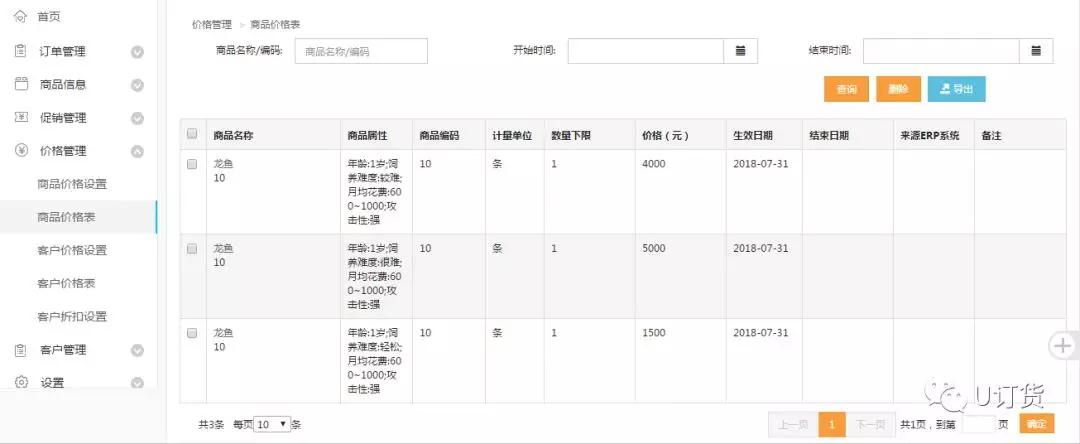Screen dimensions: 1080x444
Task: Click the 上一页 pagination button
Action: coord(793,425)
